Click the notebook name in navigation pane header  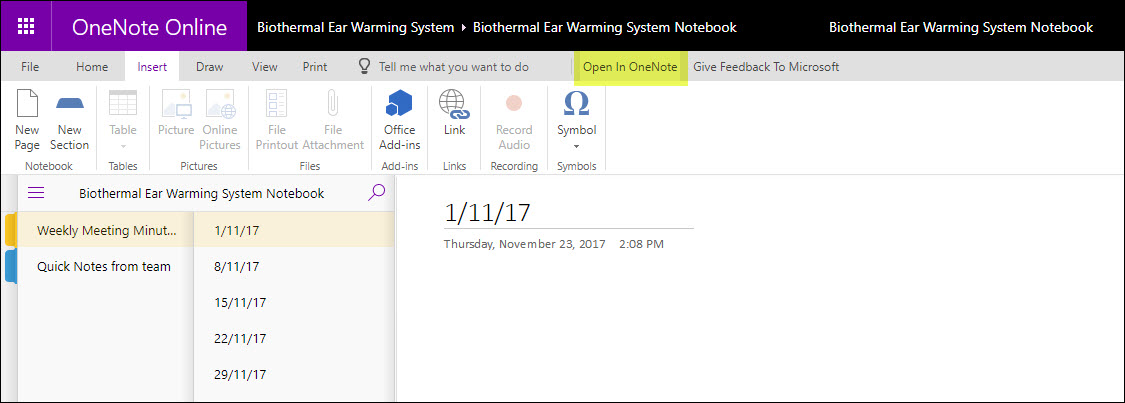pyautogui.click(x=202, y=193)
